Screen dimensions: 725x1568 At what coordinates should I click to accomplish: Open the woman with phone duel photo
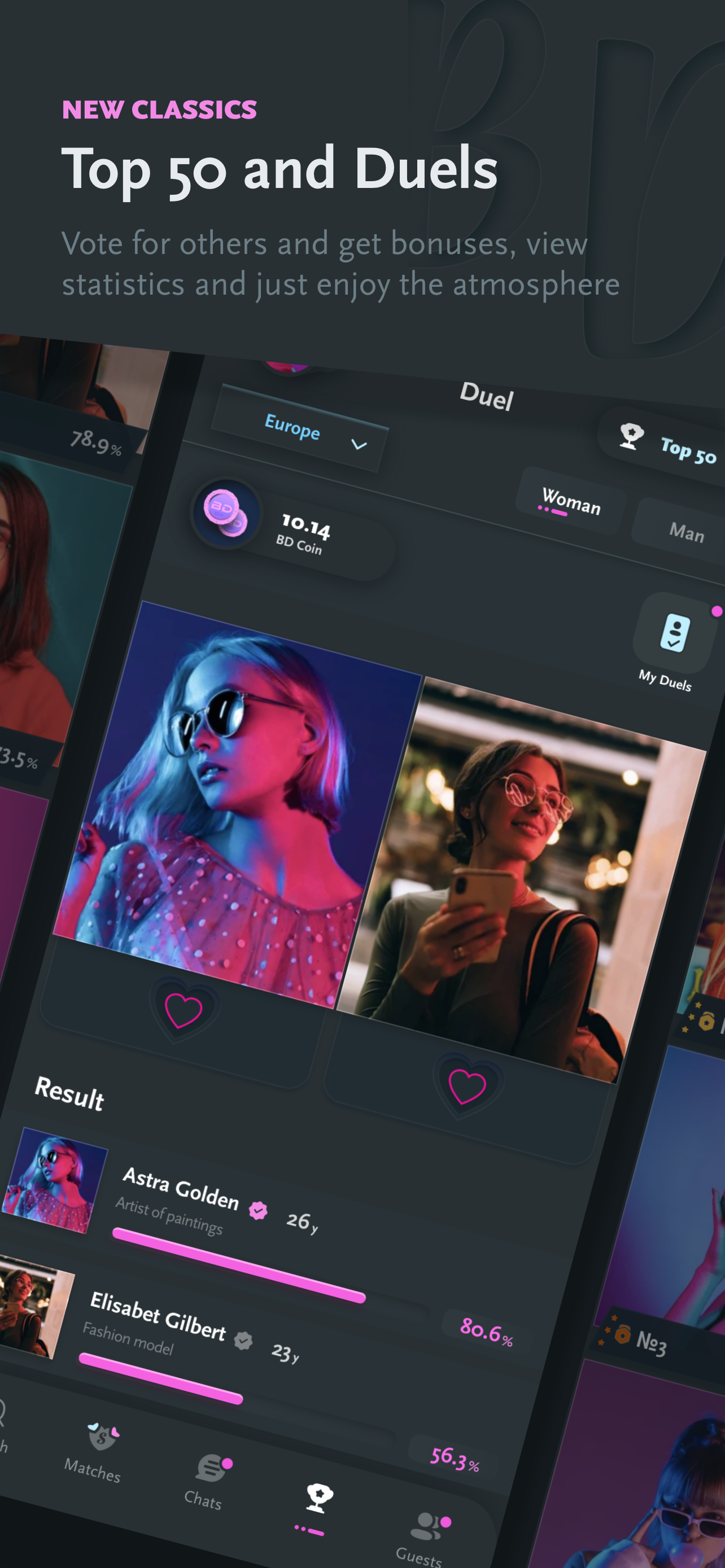point(522,880)
